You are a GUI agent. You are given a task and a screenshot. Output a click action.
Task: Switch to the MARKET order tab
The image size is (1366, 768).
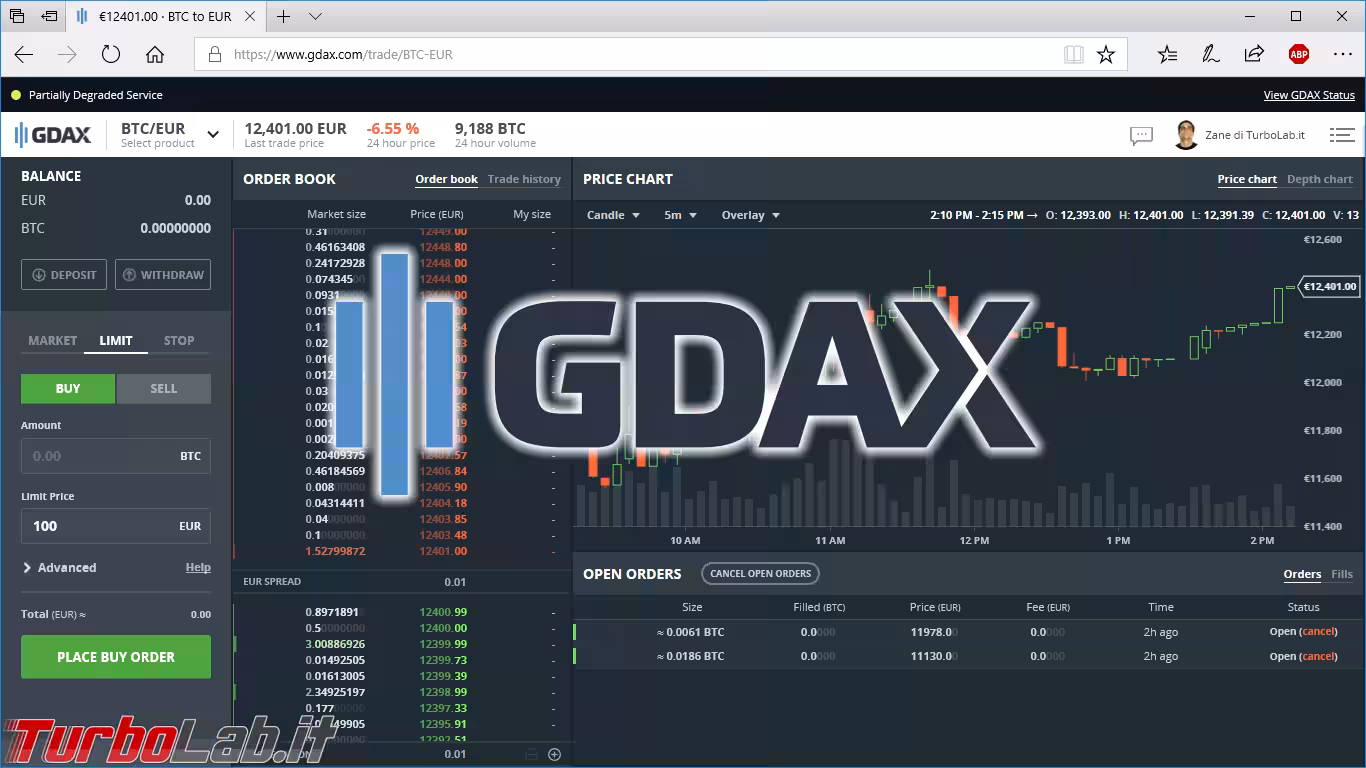(51, 340)
